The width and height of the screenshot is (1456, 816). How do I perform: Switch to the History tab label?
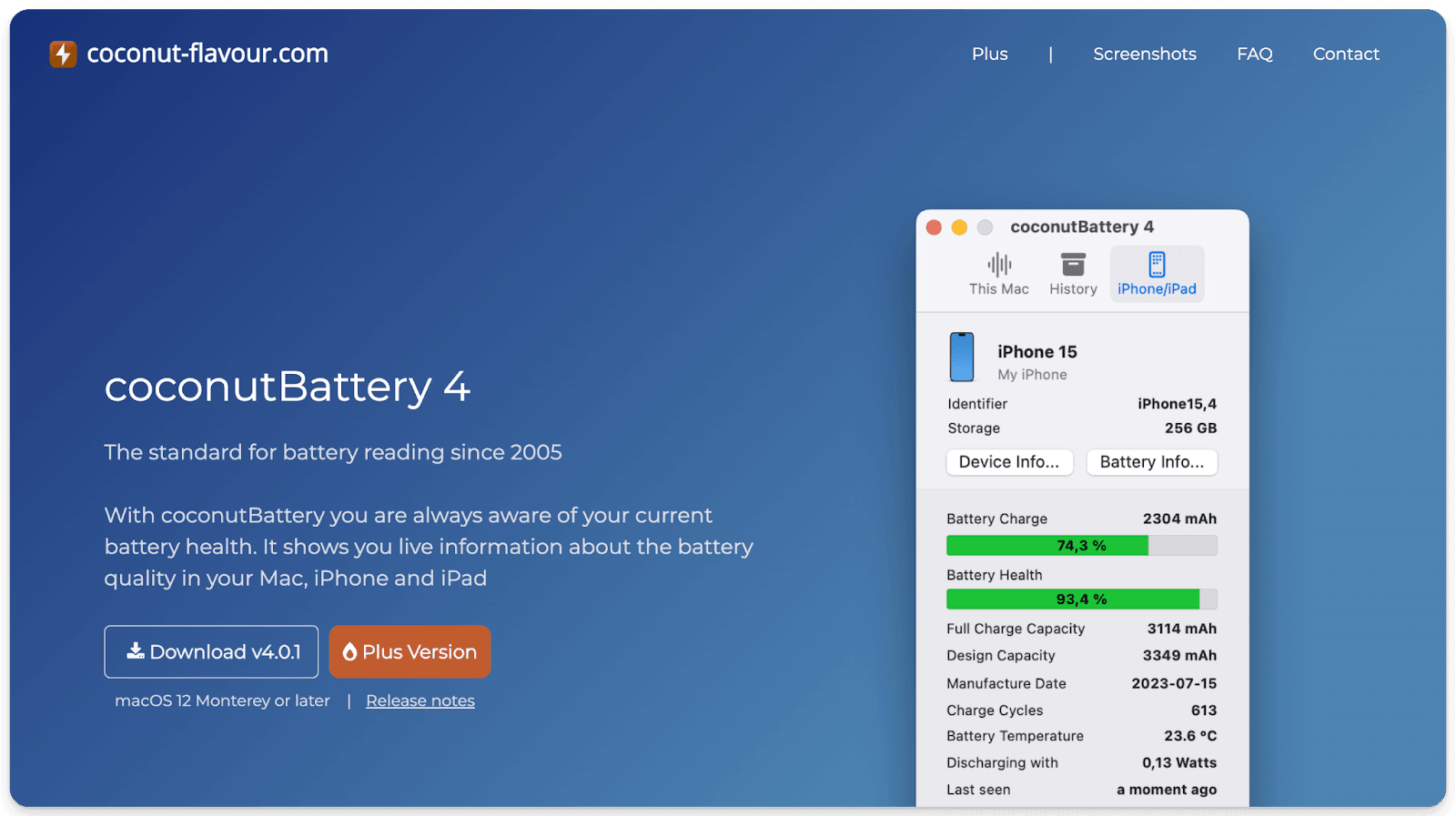pos(1074,289)
